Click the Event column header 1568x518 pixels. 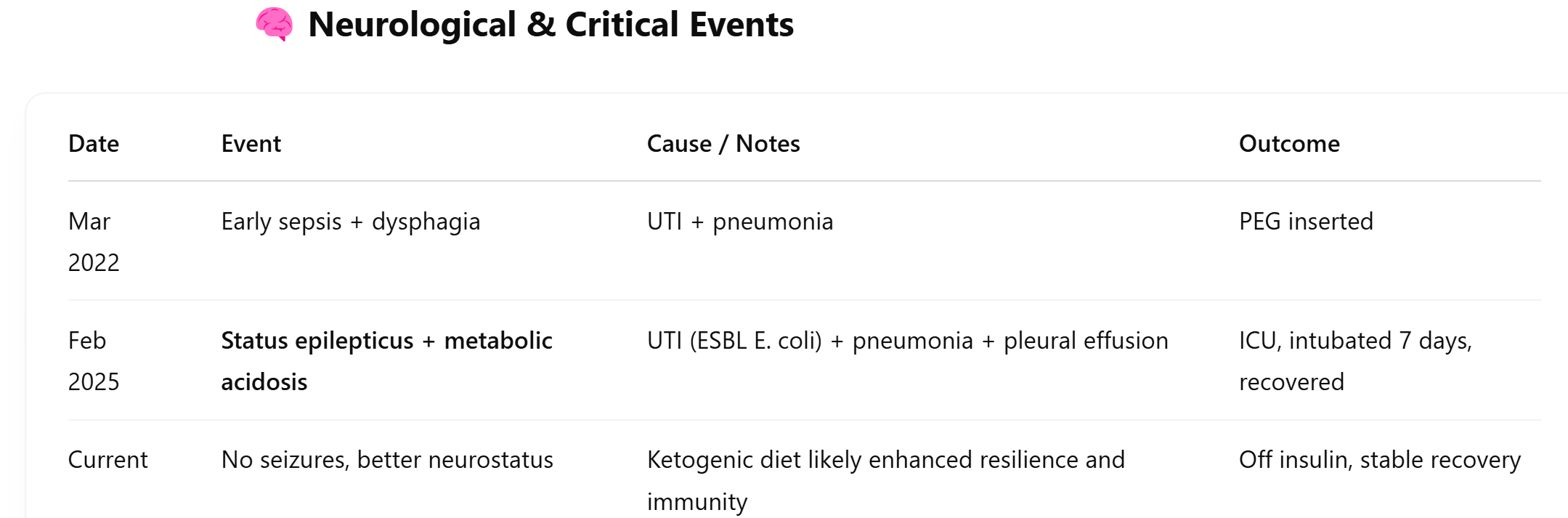click(x=251, y=144)
